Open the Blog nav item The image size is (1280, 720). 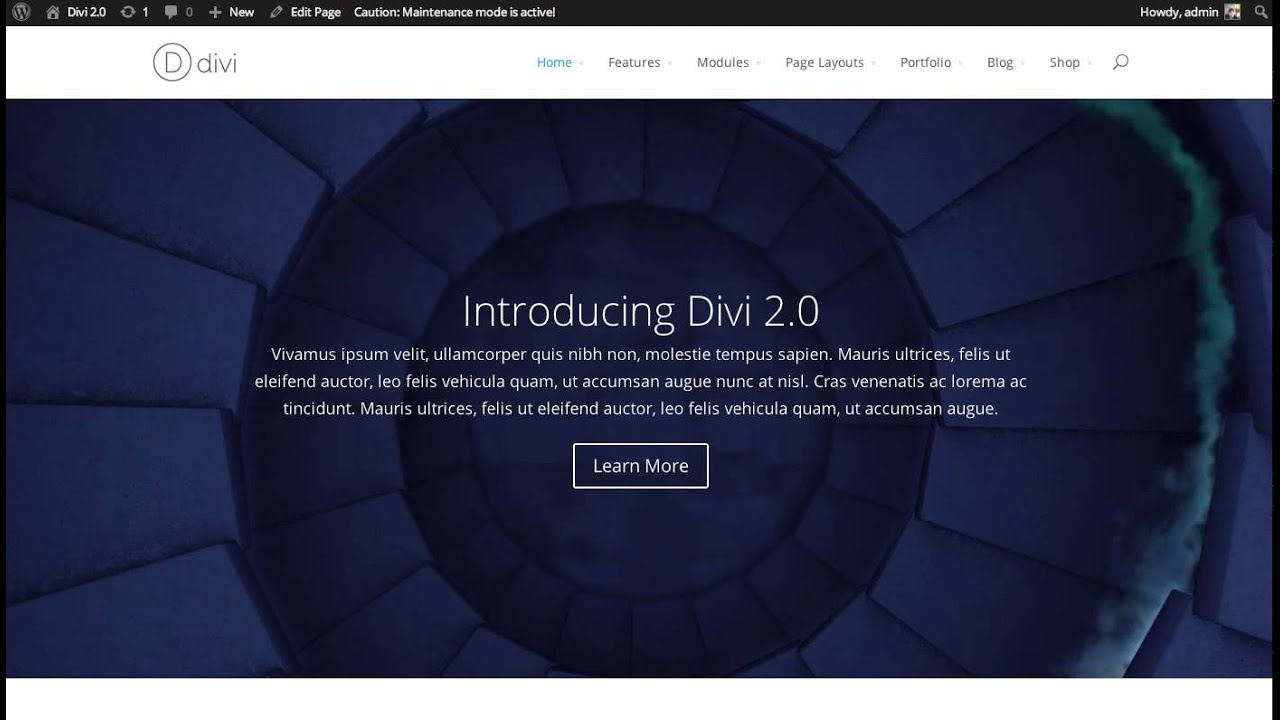pyautogui.click(x=1000, y=62)
